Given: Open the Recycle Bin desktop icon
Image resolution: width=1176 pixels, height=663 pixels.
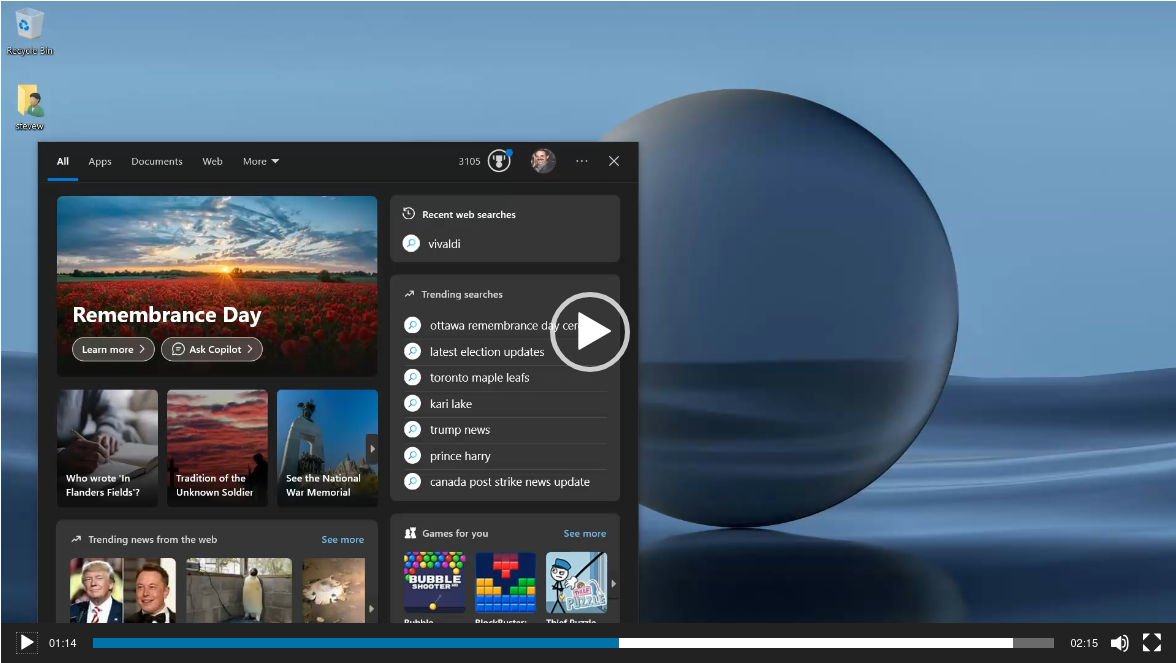Looking at the screenshot, I should [29, 32].
